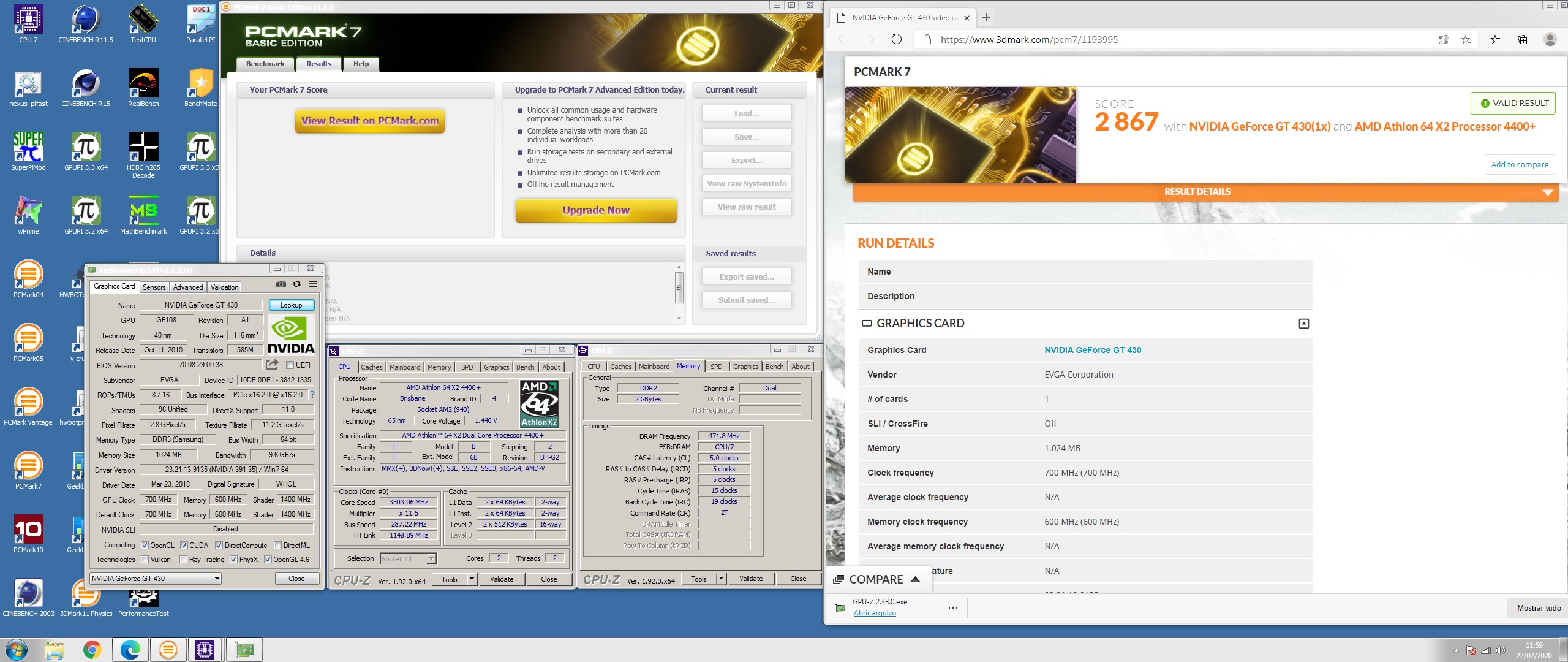Toggle the OpenCL checkbox in GPU-Z
Viewport: 1568px width, 662px height.
coord(145,546)
